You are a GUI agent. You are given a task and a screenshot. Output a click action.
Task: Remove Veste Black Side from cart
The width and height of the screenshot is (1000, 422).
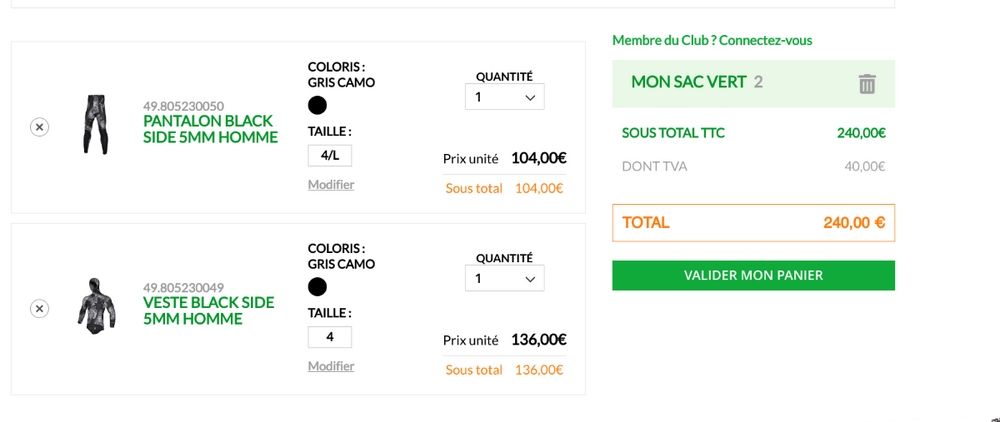click(x=40, y=309)
